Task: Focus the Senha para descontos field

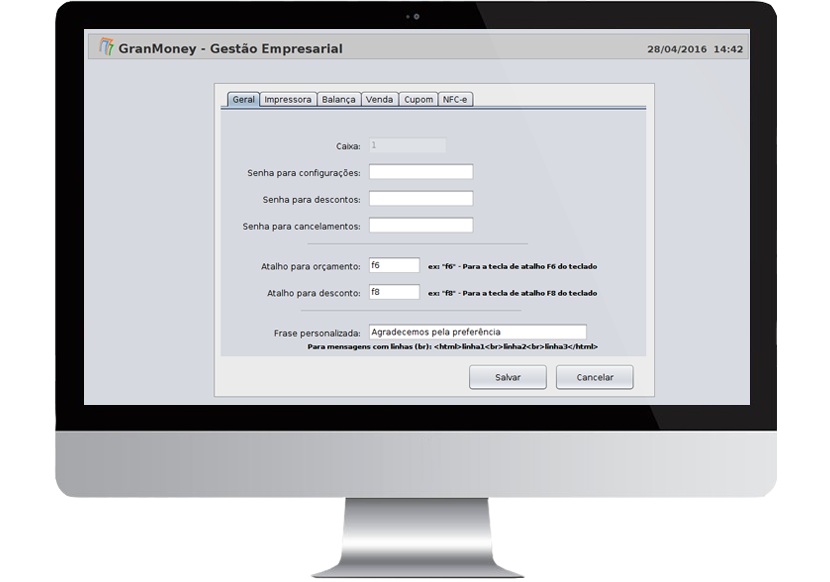Action: (x=421, y=199)
